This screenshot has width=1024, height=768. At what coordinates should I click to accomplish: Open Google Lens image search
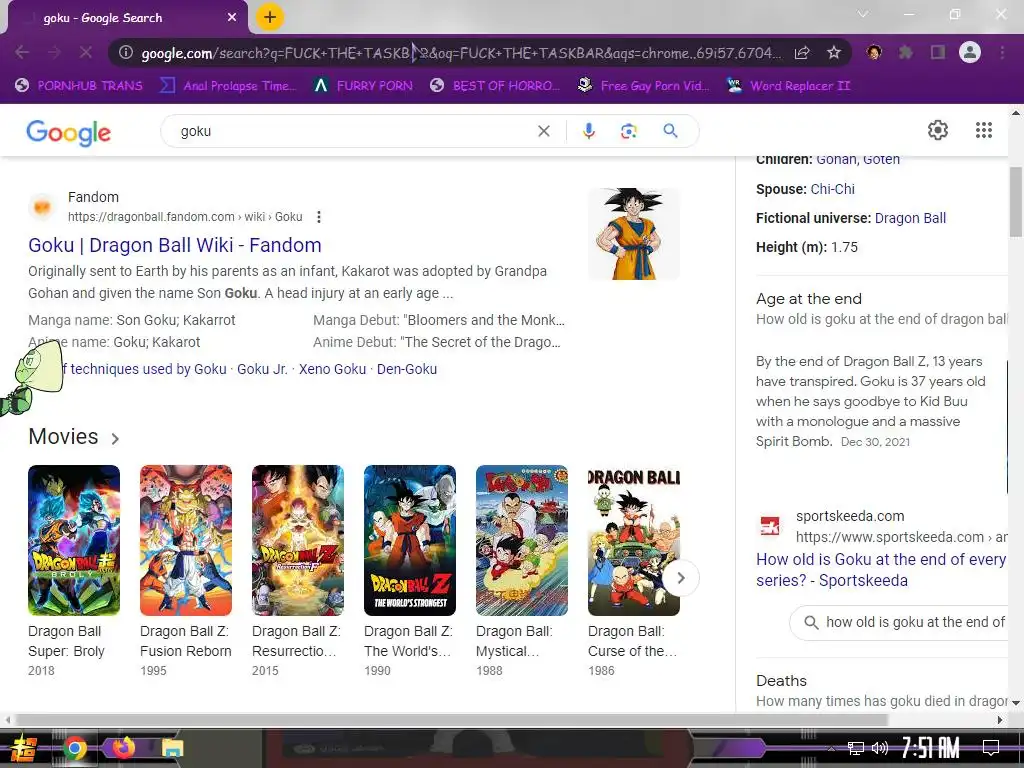pyautogui.click(x=628, y=131)
